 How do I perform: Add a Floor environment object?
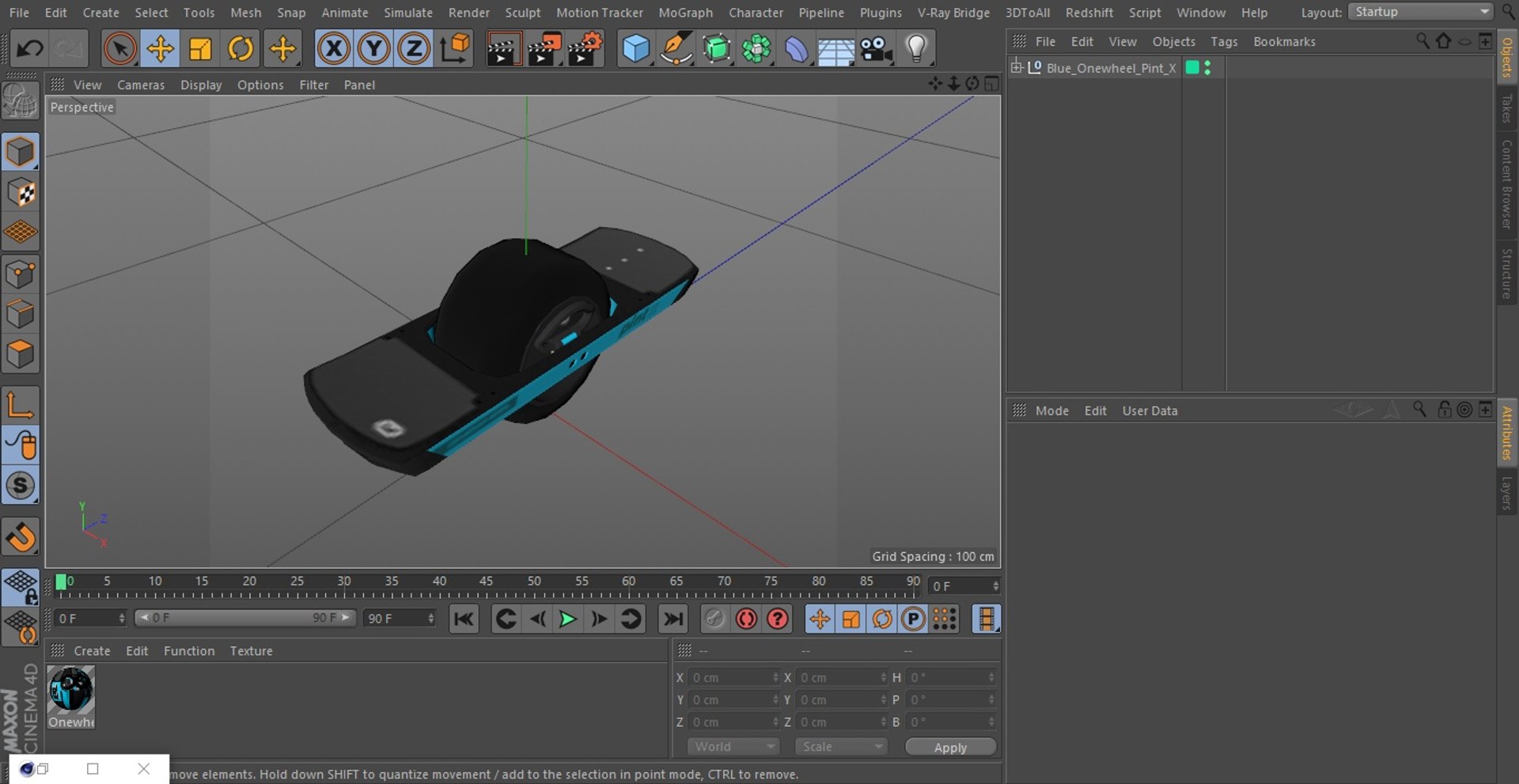(x=836, y=49)
